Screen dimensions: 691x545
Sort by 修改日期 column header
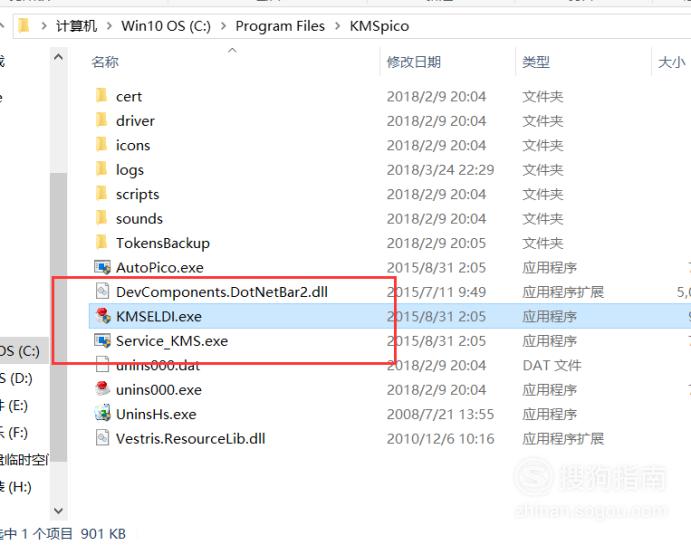413,62
